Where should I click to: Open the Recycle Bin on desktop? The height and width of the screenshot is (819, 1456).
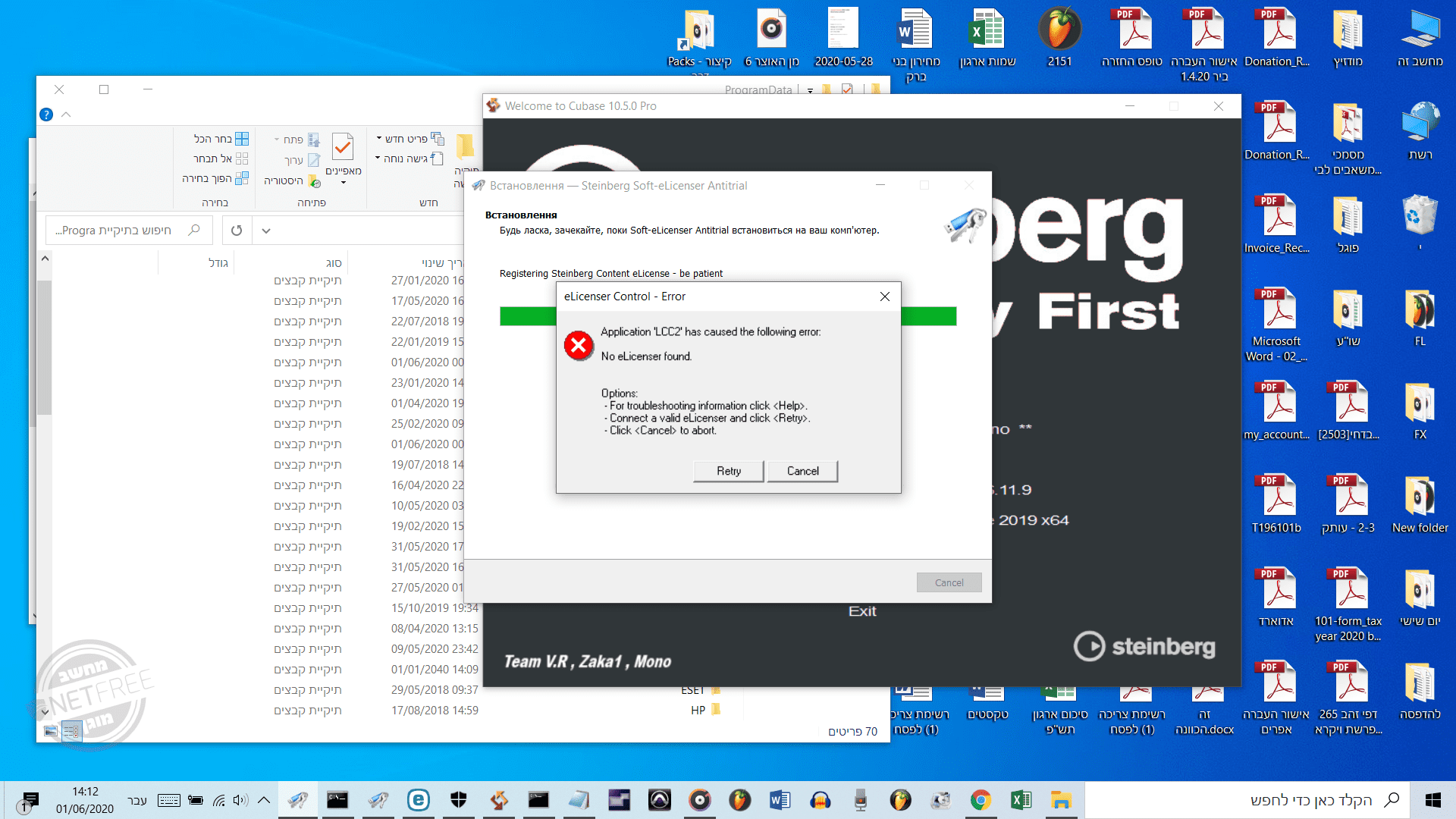[x=1420, y=216]
